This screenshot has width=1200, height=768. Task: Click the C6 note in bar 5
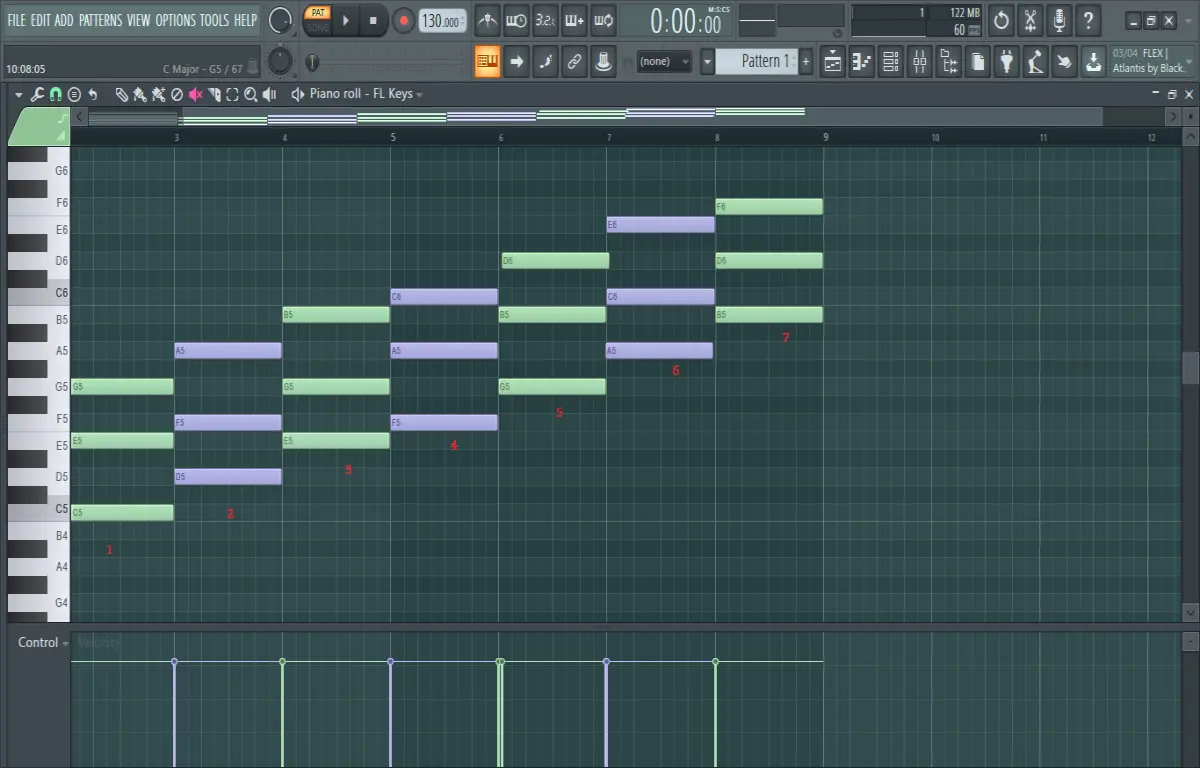[444, 297]
